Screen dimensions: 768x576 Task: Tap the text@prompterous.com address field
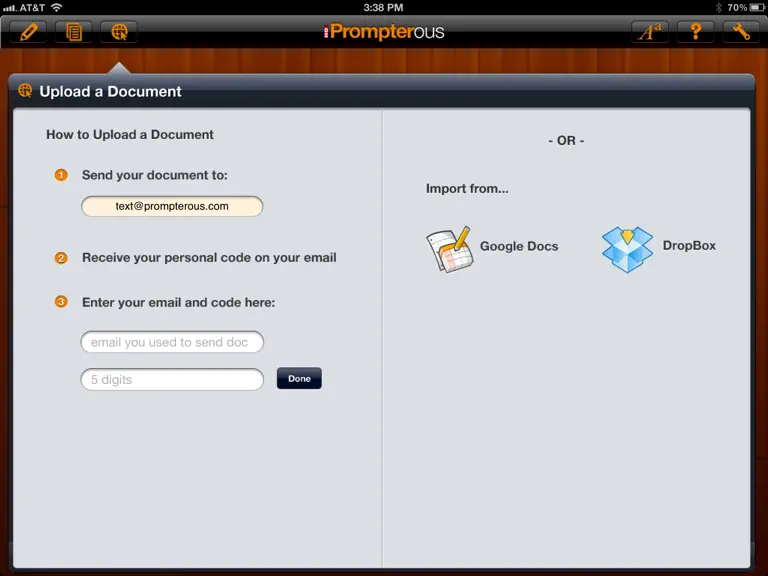point(172,206)
